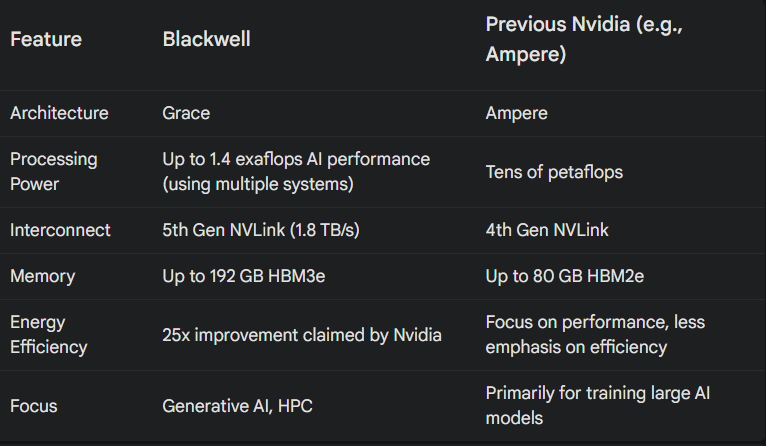This screenshot has width=766, height=446.
Task: Select the Interconnect row label
Action: click(x=60, y=230)
